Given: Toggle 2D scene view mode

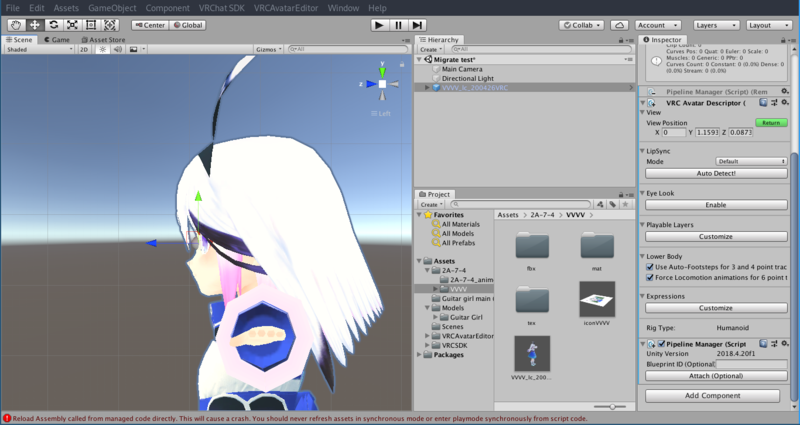Looking at the screenshot, I should 84,49.
